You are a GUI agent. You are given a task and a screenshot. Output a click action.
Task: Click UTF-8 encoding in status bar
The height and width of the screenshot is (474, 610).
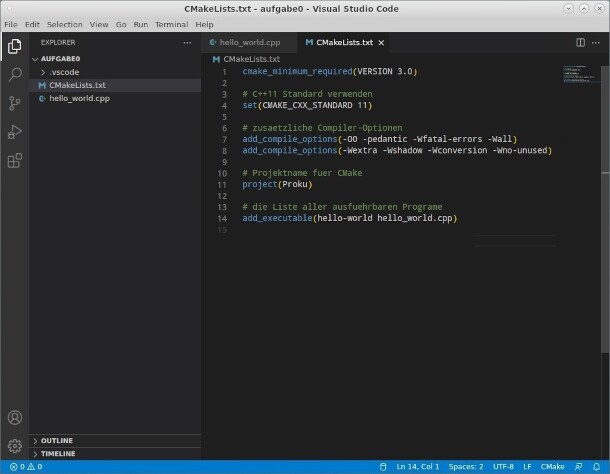coord(503,467)
